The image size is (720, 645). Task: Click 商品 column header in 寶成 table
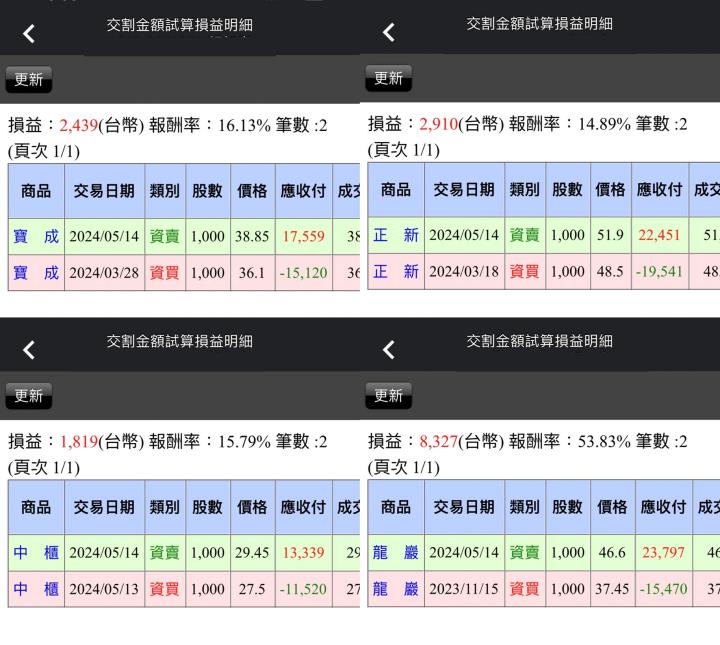pyautogui.click(x=36, y=191)
